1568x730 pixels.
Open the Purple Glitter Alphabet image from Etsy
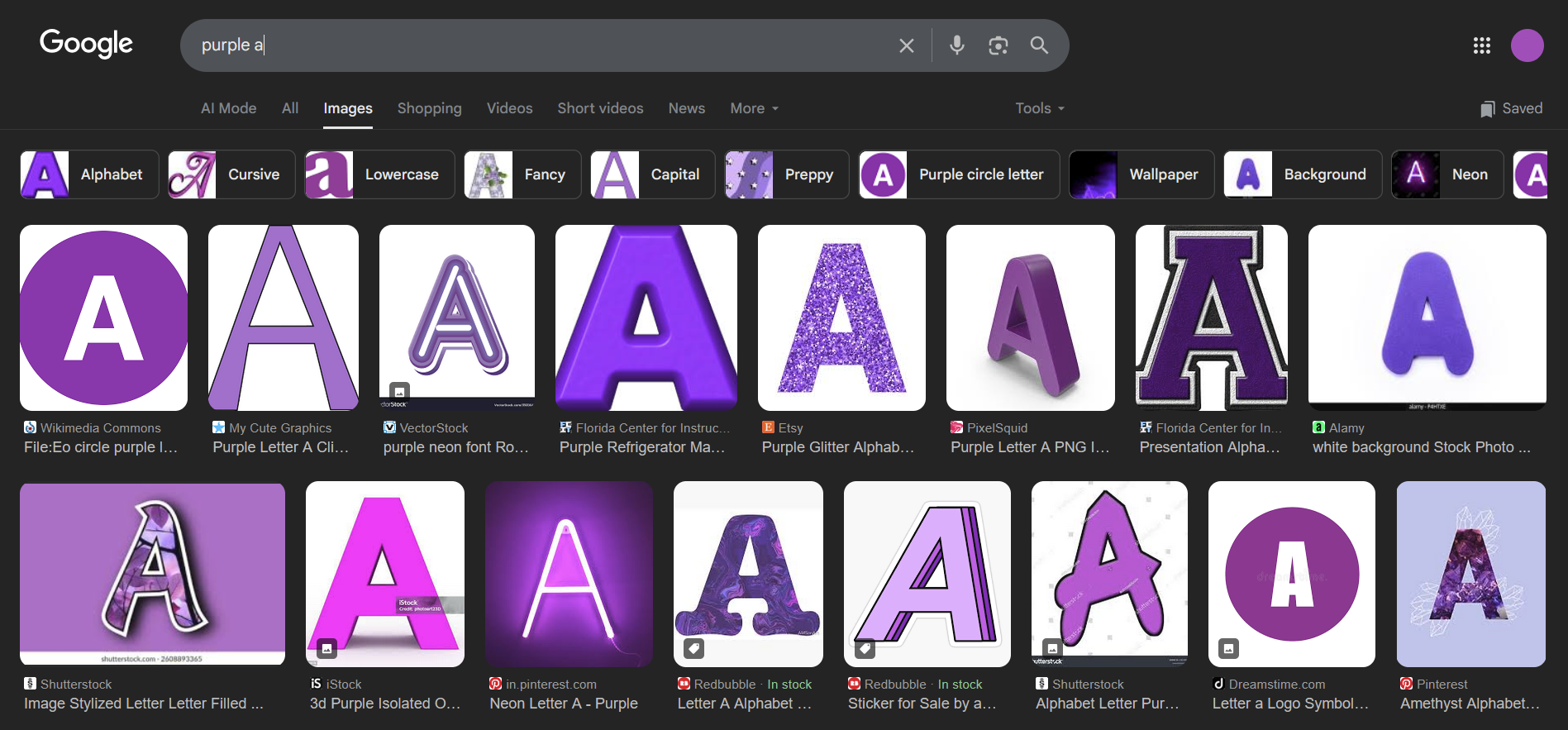click(x=841, y=317)
